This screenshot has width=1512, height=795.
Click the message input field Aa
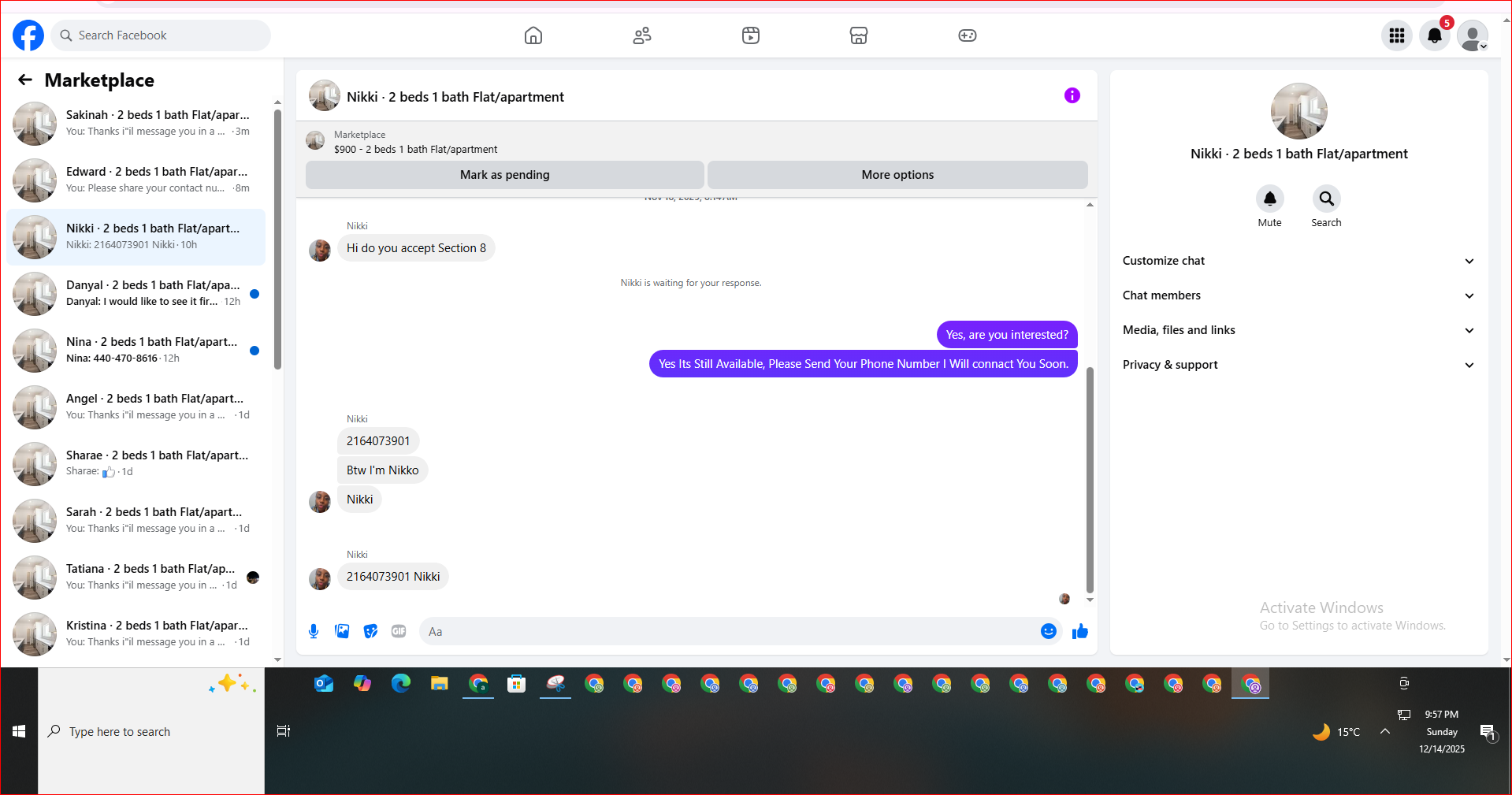[x=729, y=631]
